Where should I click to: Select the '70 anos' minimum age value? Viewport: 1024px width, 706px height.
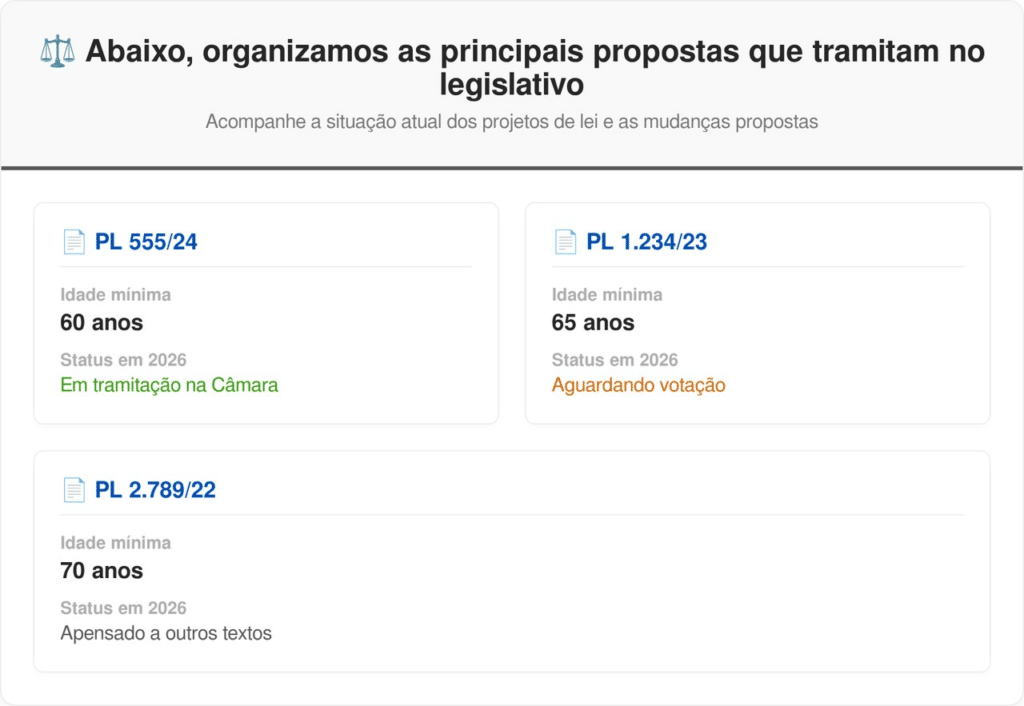coord(102,571)
